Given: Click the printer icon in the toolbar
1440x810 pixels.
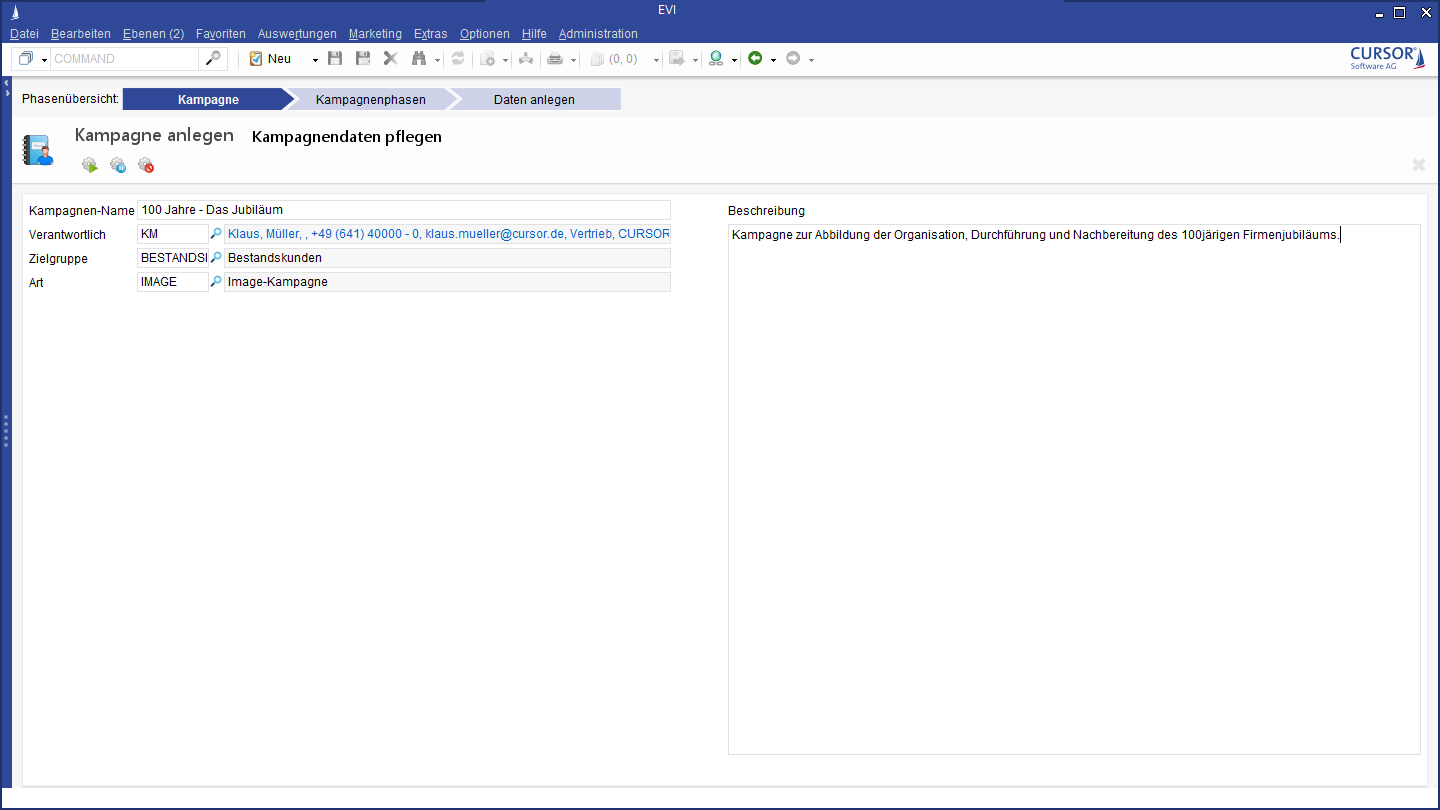Looking at the screenshot, I should tap(555, 59).
